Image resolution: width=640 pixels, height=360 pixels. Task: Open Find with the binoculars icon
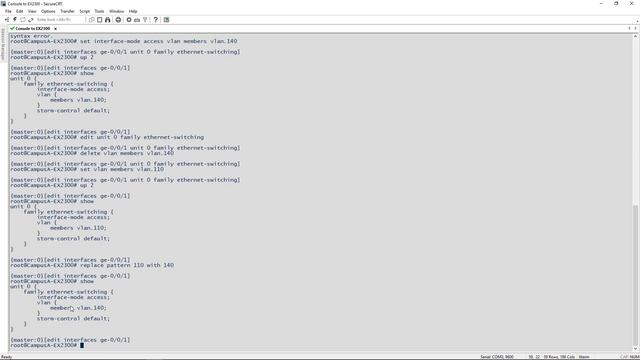tap(107, 20)
